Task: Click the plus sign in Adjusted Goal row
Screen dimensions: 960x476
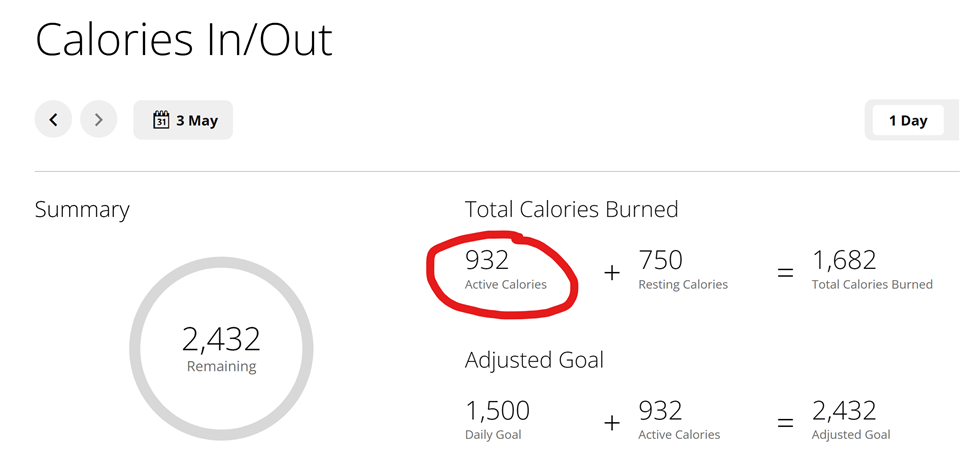Action: coord(612,423)
